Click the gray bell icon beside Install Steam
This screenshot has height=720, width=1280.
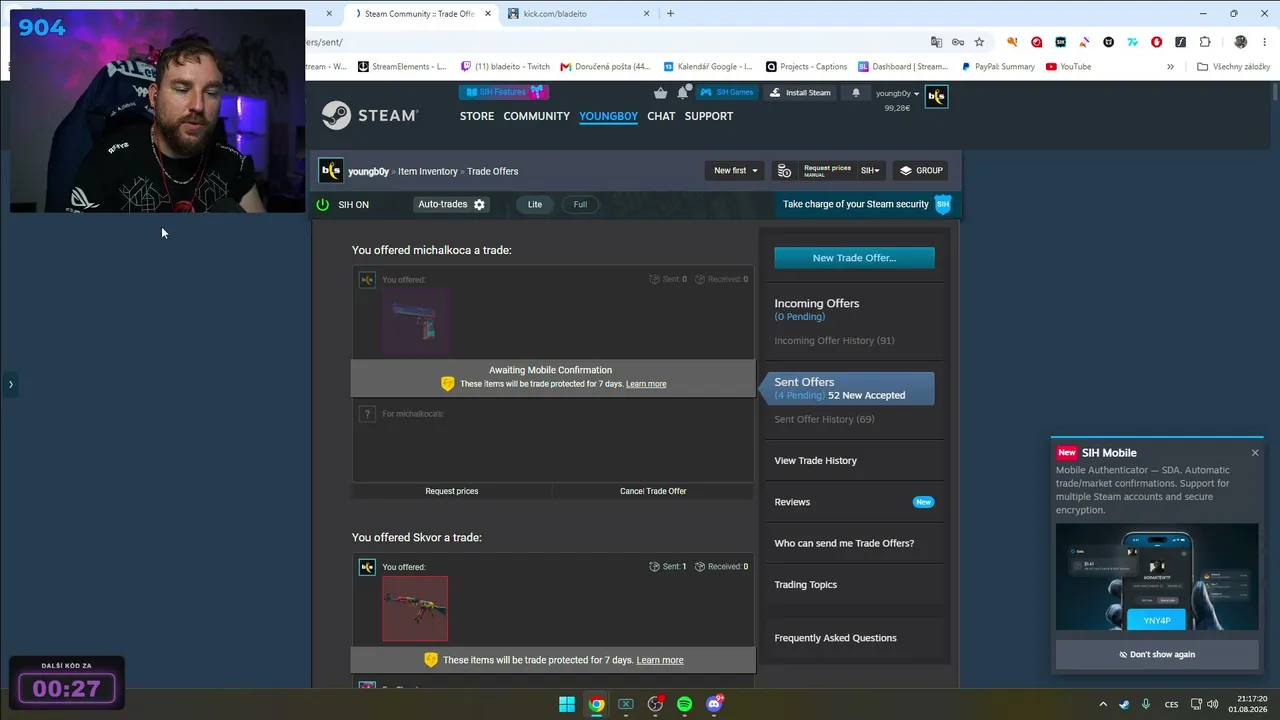point(855,93)
